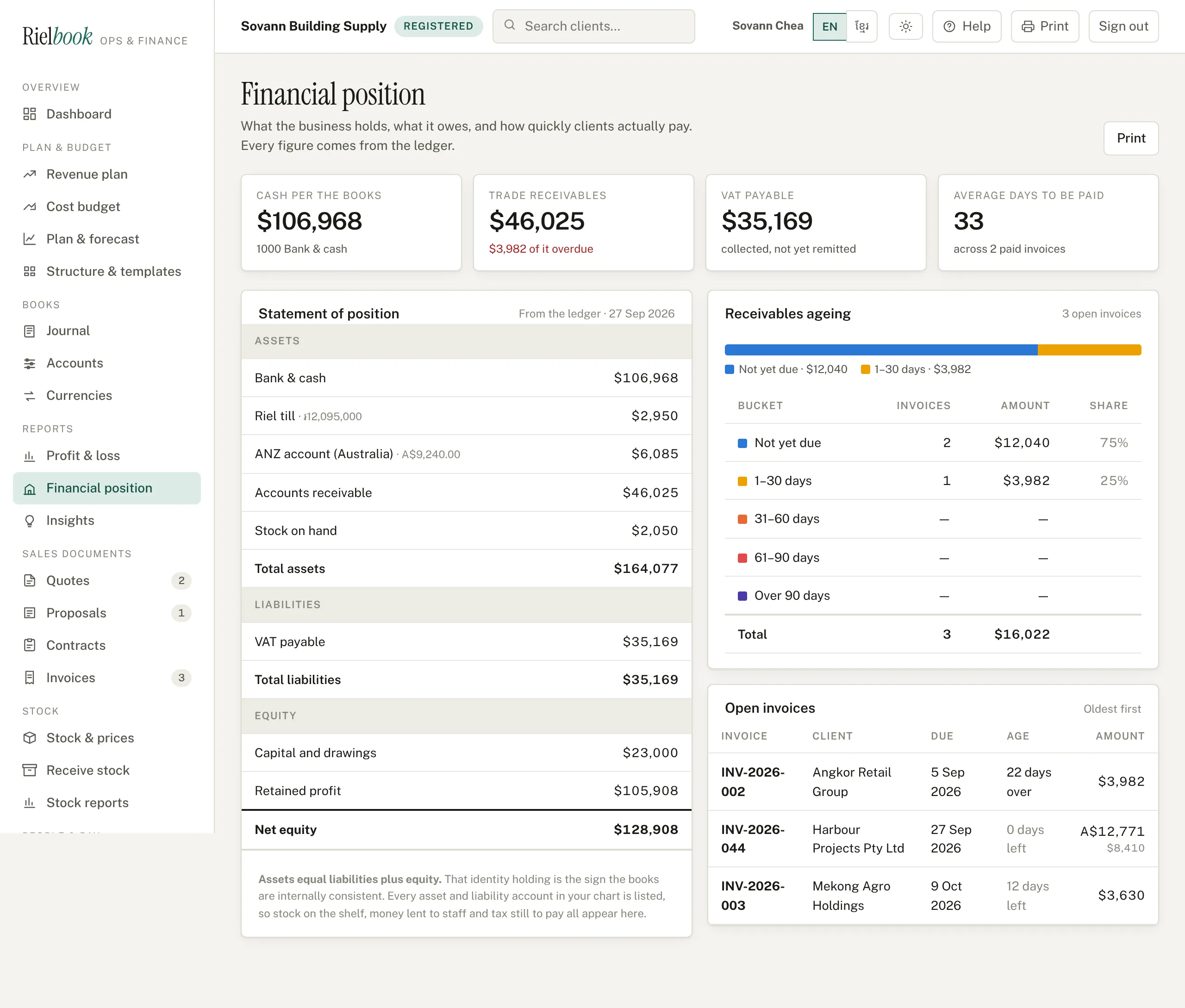This screenshot has width=1185, height=1008.
Task: Click the Dashboard grid icon
Action: click(30, 114)
